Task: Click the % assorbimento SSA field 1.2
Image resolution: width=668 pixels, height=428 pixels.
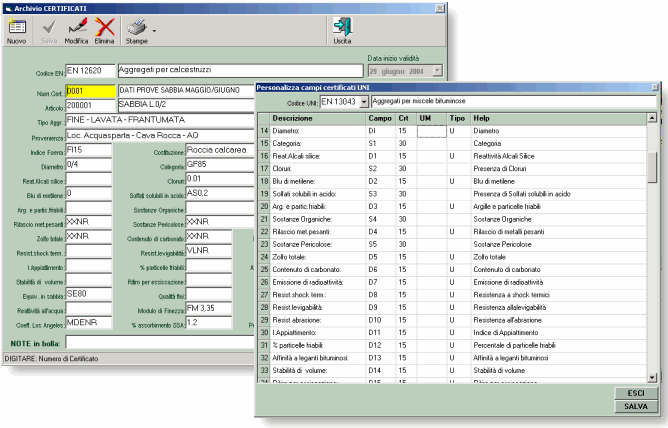Action: [x=209, y=323]
